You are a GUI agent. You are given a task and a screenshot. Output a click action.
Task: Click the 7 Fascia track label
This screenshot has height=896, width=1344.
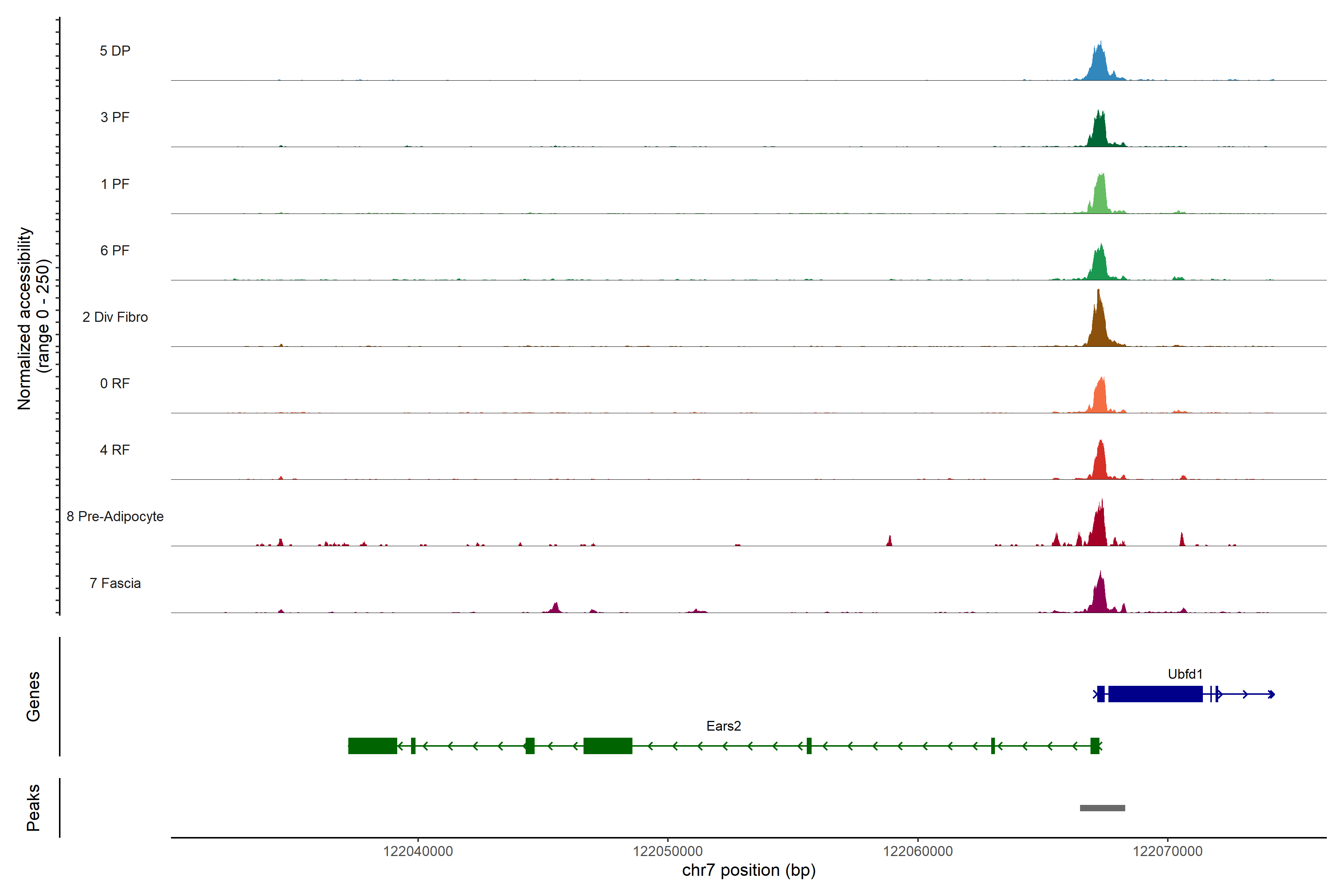tap(115, 584)
